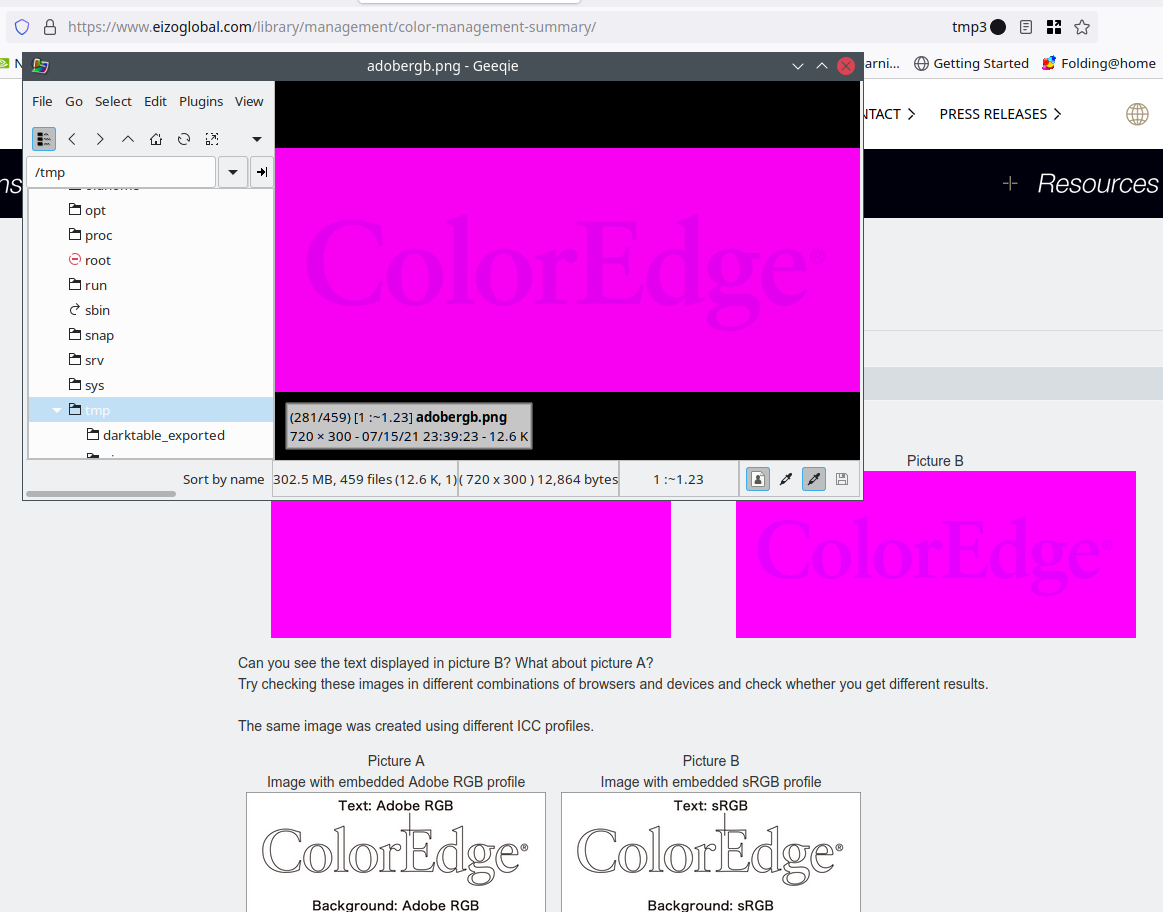
Task: Click the shield tracking protection icon in browser
Action: (22, 27)
